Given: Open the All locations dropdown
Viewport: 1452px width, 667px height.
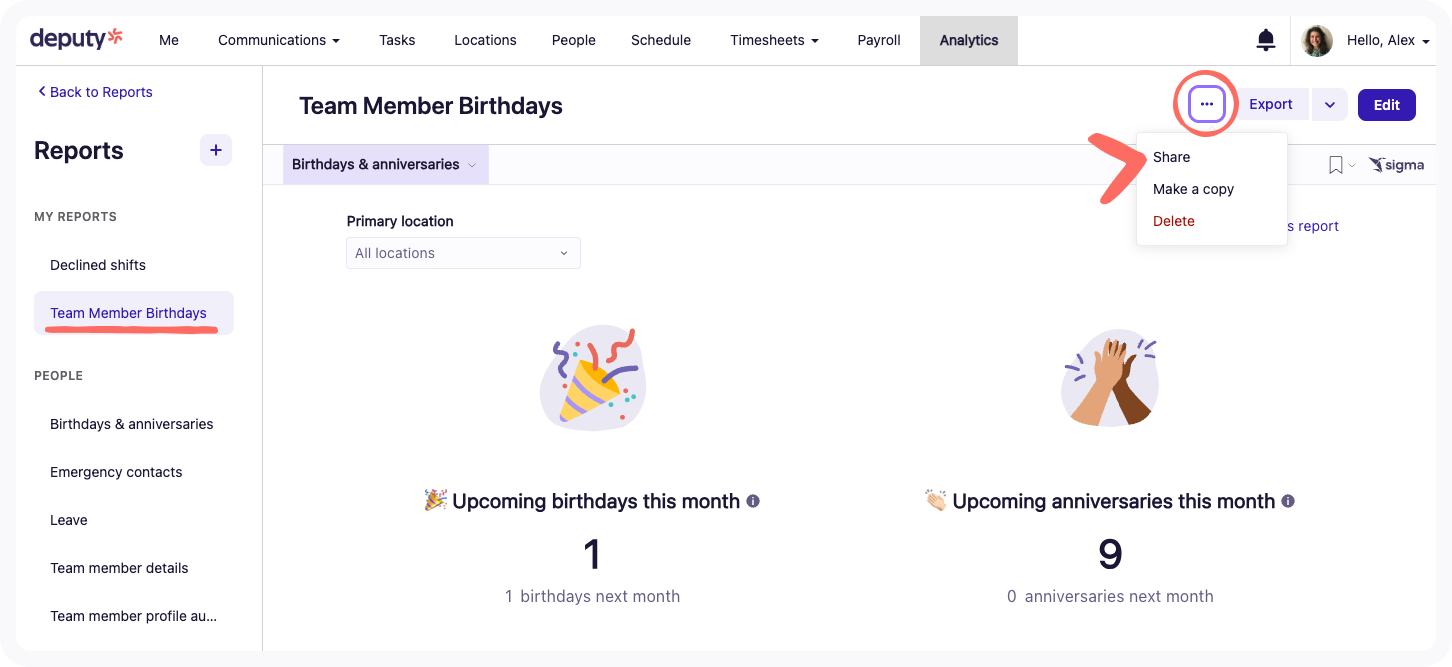Looking at the screenshot, I should tap(463, 253).
